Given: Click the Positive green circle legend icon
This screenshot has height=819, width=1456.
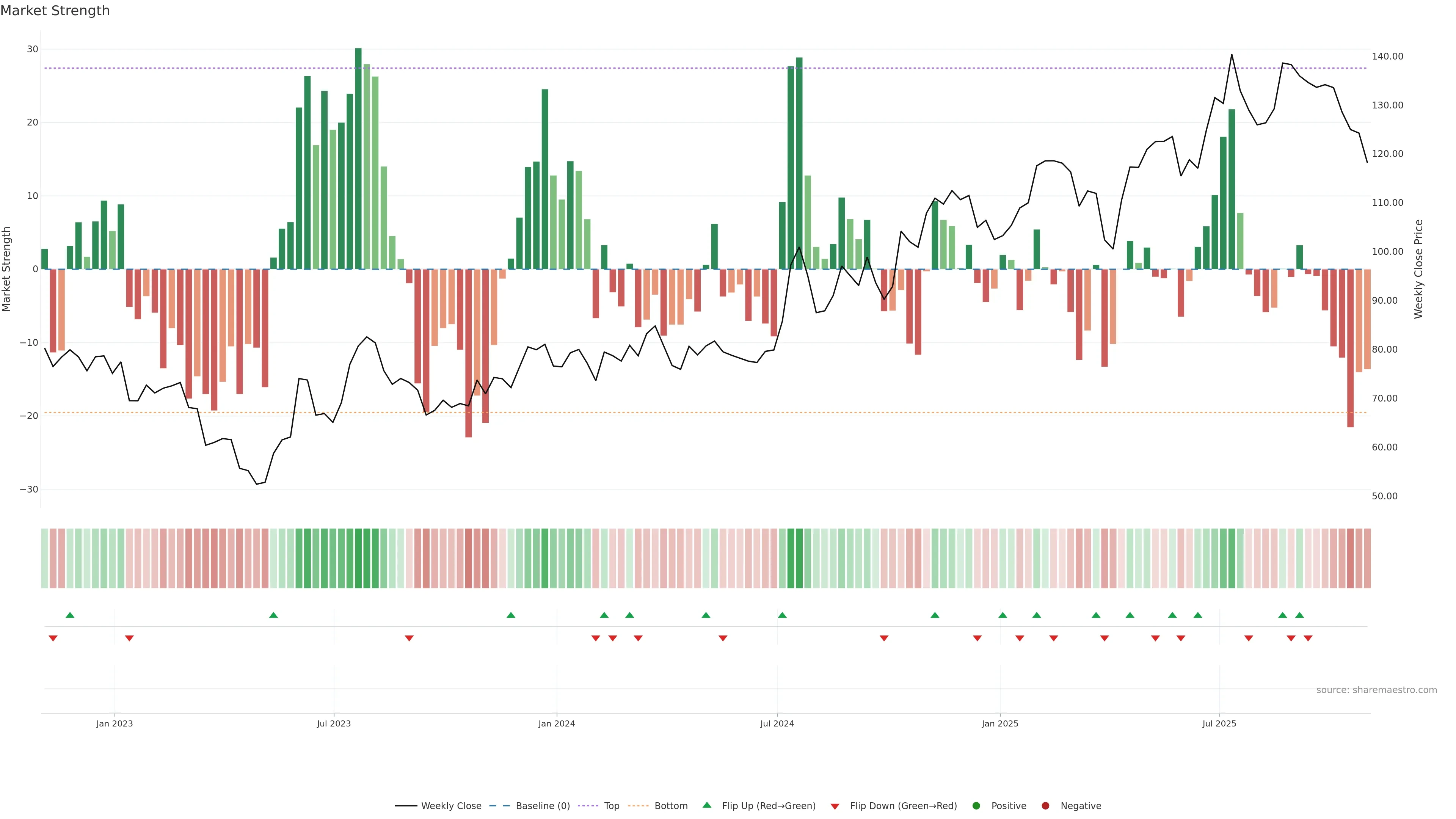Looking at the screenshot, I should [x=976, y=805].
